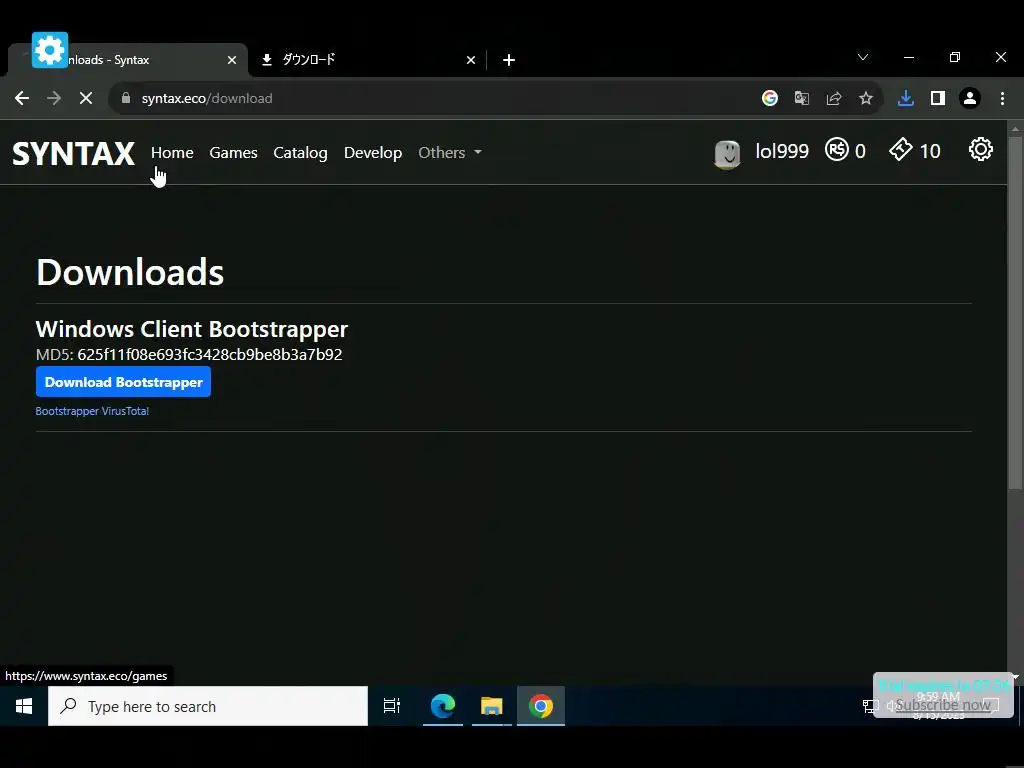The width and height of the screenshot is (1024, 768).
Task: Click the blue gear overlay icon
Action: (50, 50)
